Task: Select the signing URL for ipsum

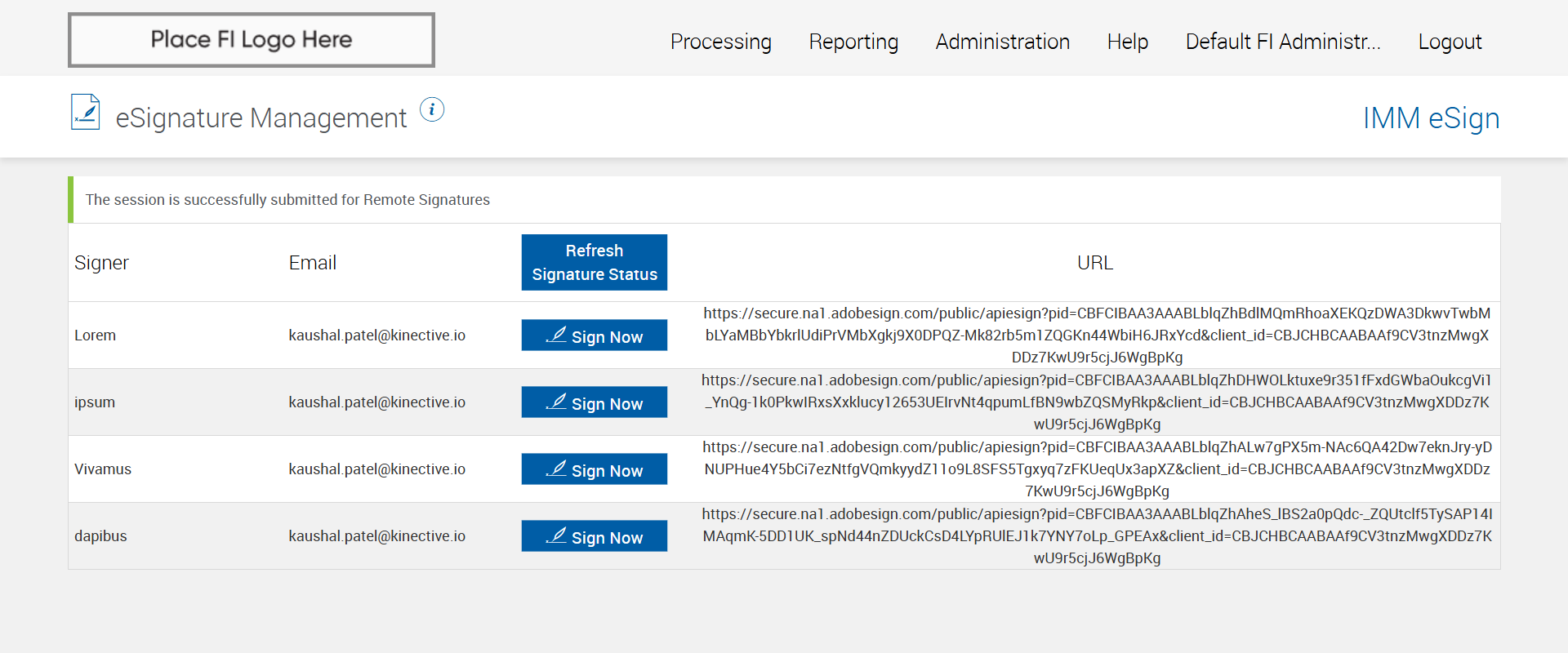Action: tap(1097, 402)
